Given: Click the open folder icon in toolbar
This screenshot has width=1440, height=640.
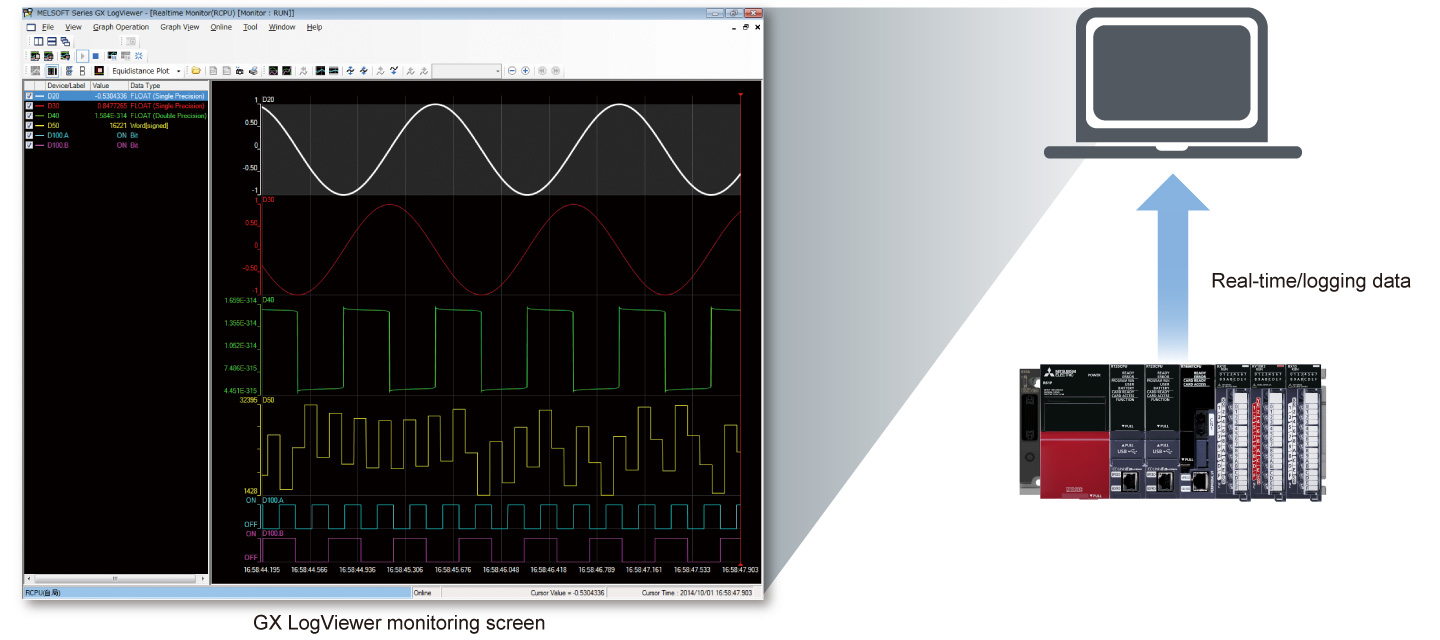Looking at the screenshot, I should coord(196,71).
